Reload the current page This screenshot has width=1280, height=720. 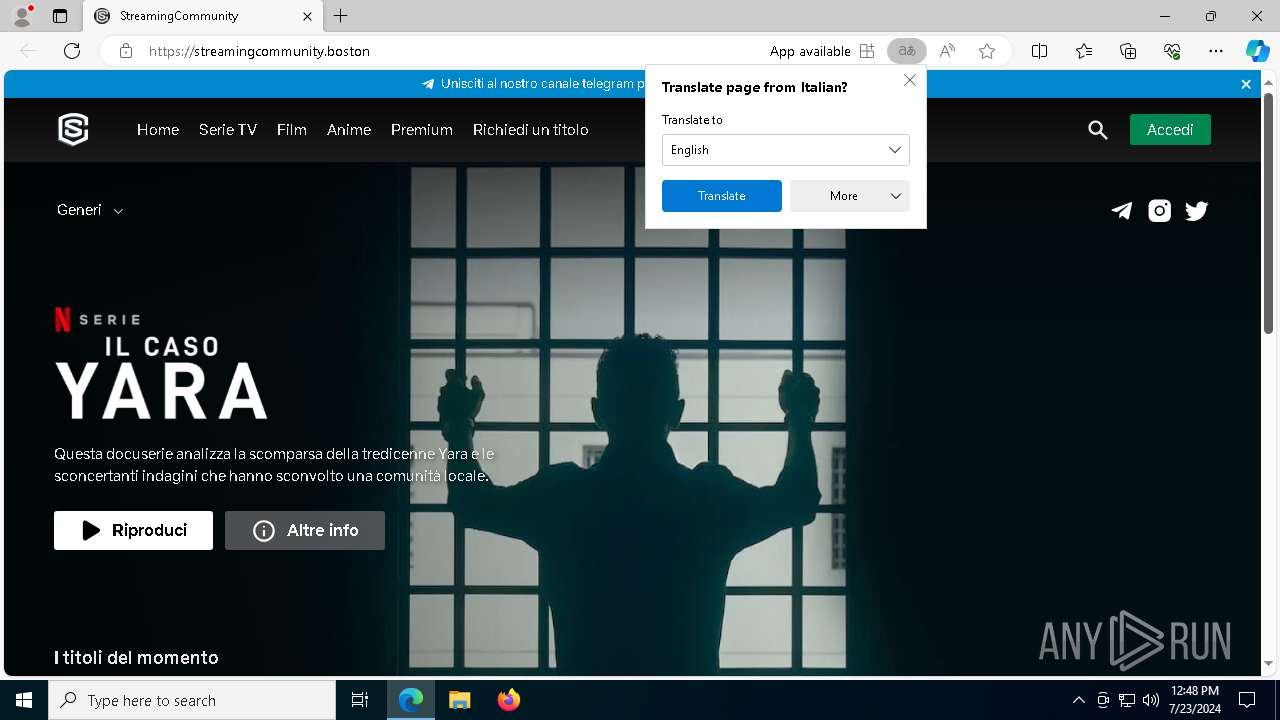72,51
